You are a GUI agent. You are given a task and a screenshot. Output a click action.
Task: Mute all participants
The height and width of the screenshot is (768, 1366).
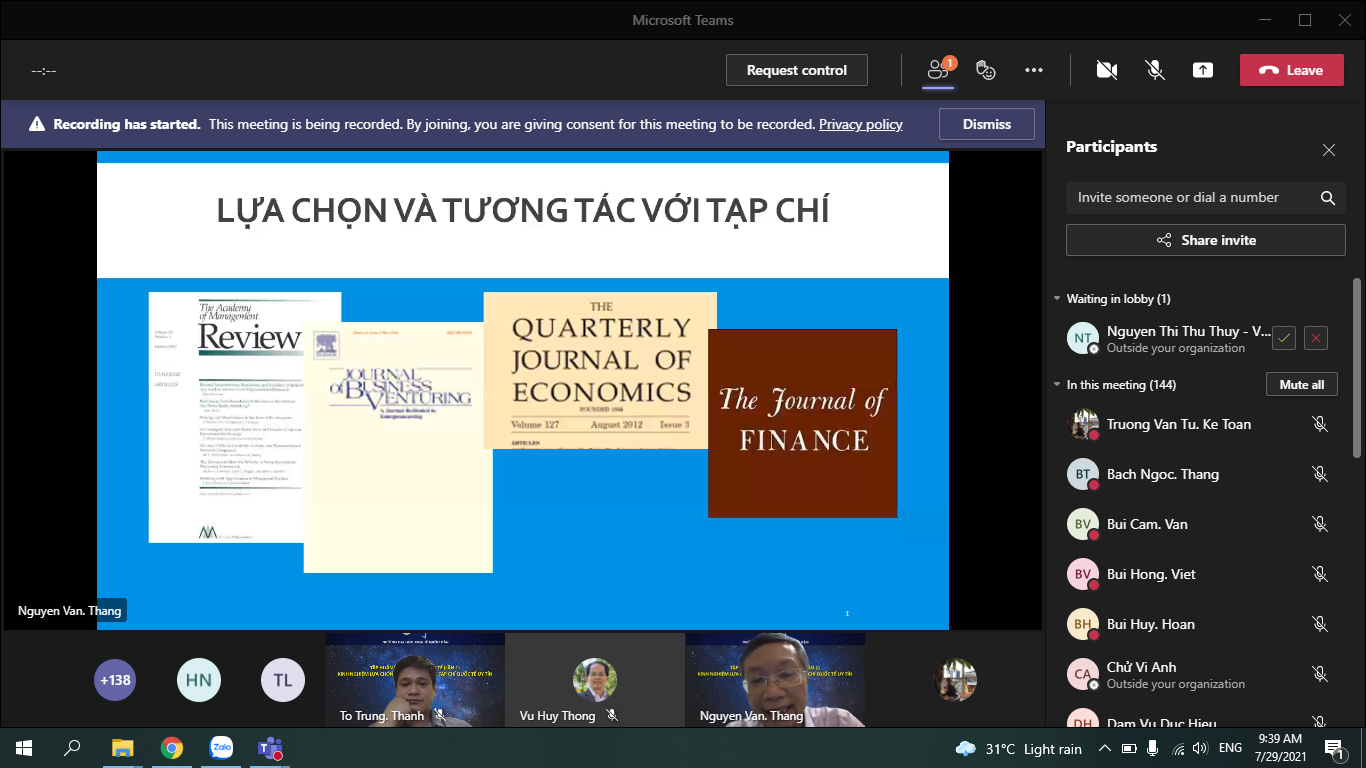1302,385
